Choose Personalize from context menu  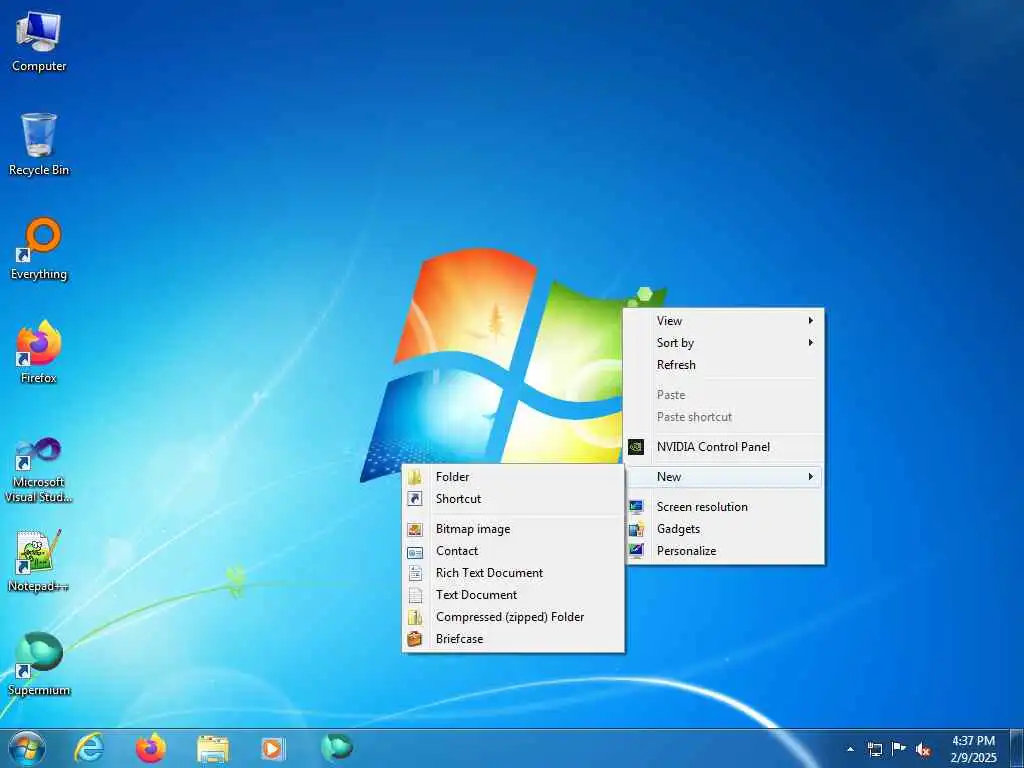tap(725, 551)
